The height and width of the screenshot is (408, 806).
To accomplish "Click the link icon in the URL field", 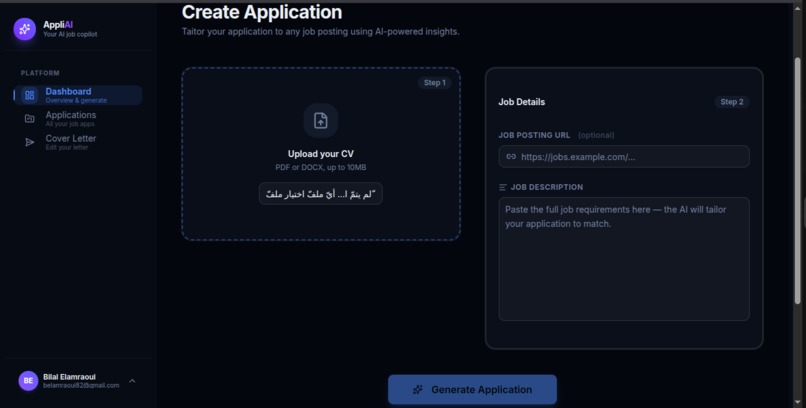I will [x=511, y=157].
